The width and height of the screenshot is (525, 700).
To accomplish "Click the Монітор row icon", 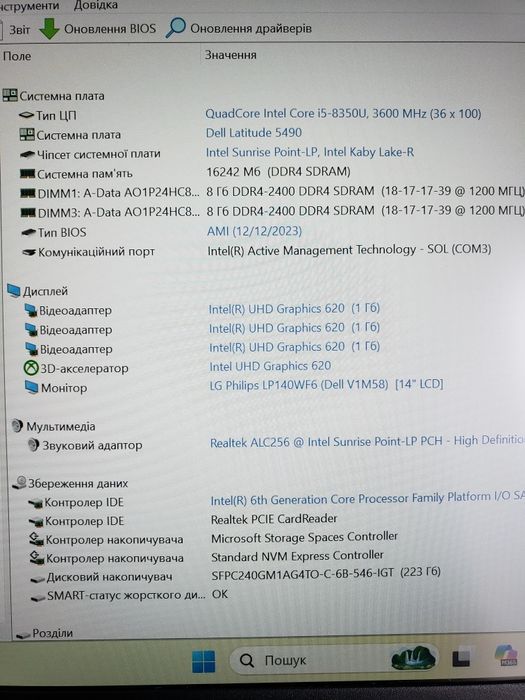I will pos(32,387).
